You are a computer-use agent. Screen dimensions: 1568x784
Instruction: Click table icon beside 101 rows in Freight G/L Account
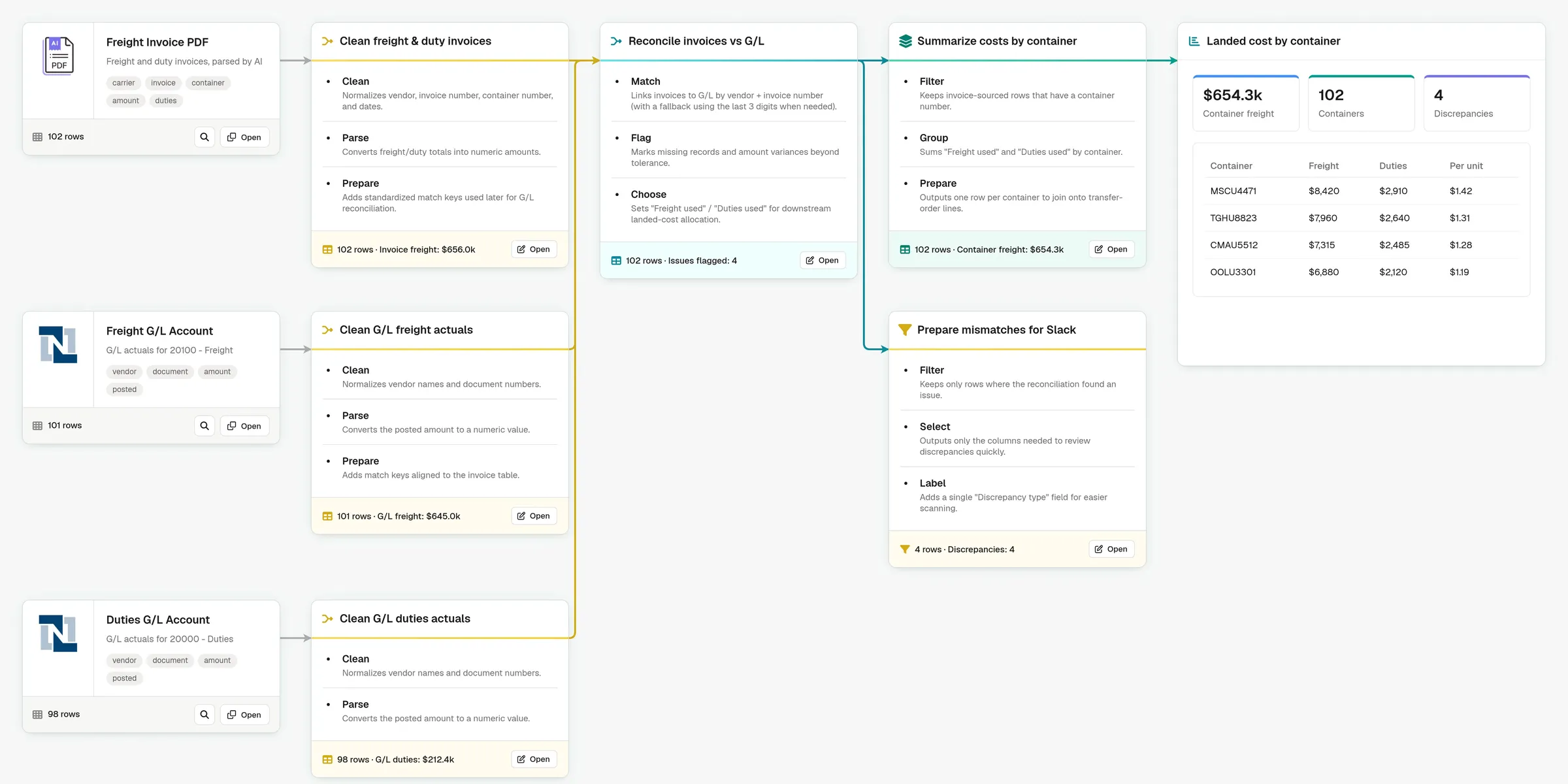[37, 426]
